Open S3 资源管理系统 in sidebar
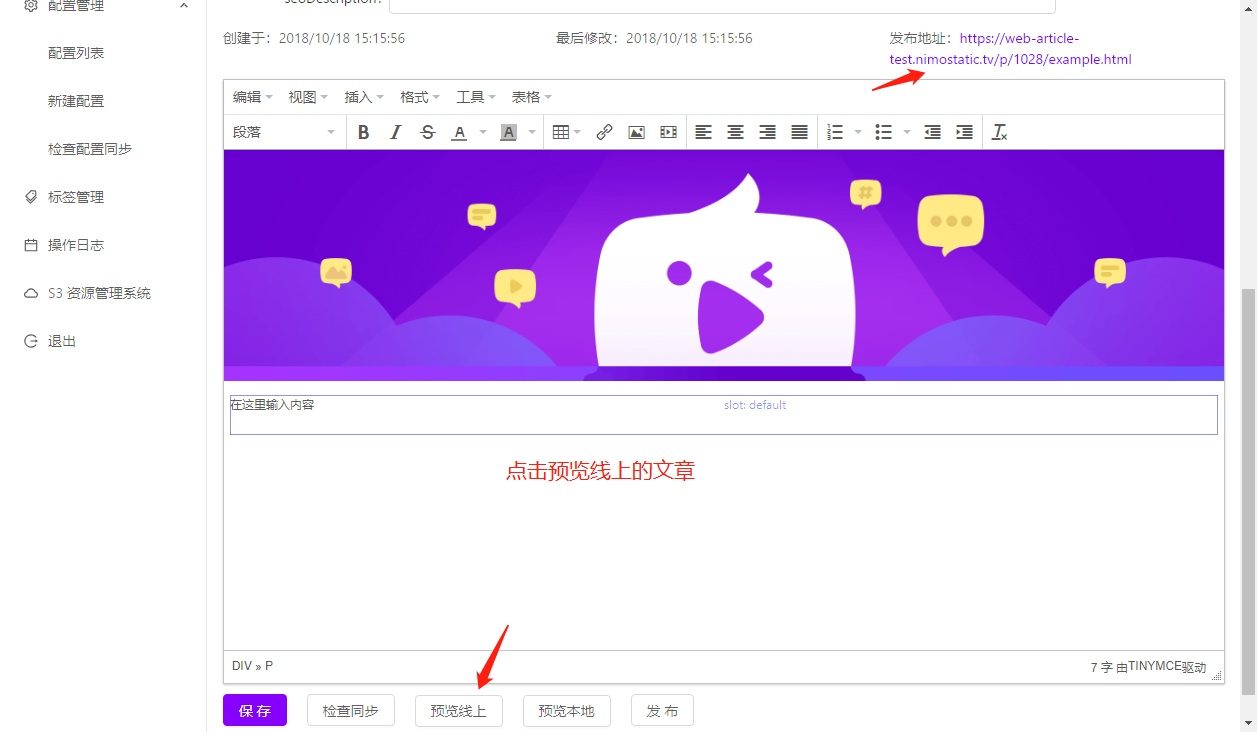 tap(100, 293)
